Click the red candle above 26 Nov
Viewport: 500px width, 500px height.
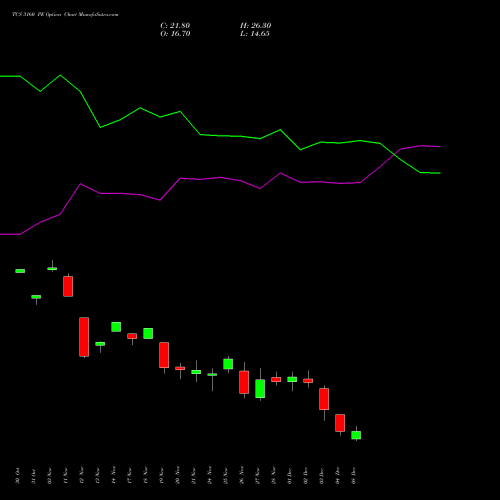244,382
